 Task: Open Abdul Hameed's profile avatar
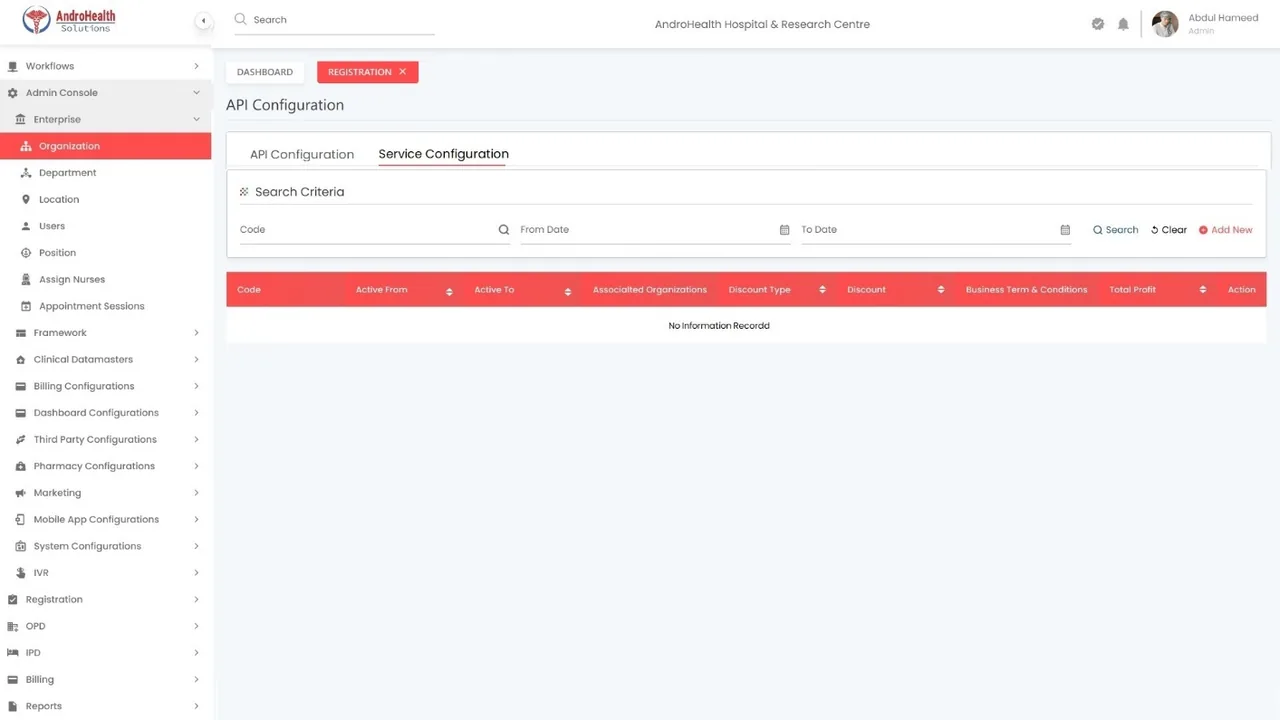1165,24
